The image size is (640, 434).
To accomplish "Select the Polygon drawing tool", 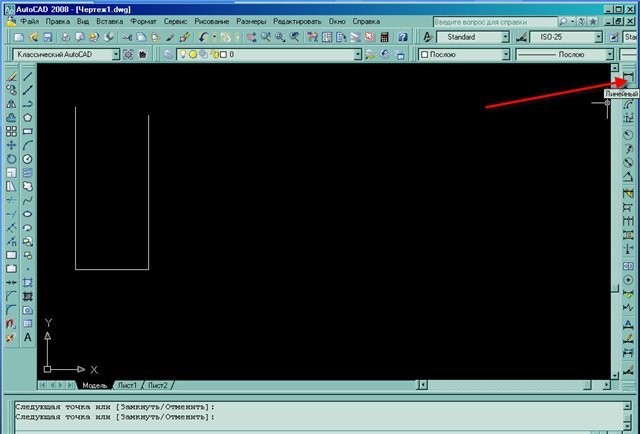I will [x=27, y=117].
